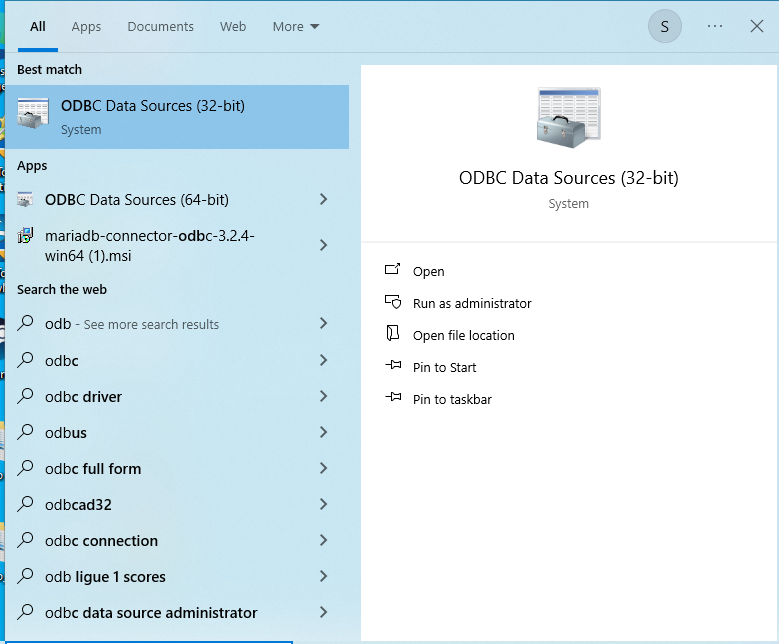The width and height of the screenshot is (779, 644).
Task: Switch to the Documents tab
Action: click(x=159, y=27)
